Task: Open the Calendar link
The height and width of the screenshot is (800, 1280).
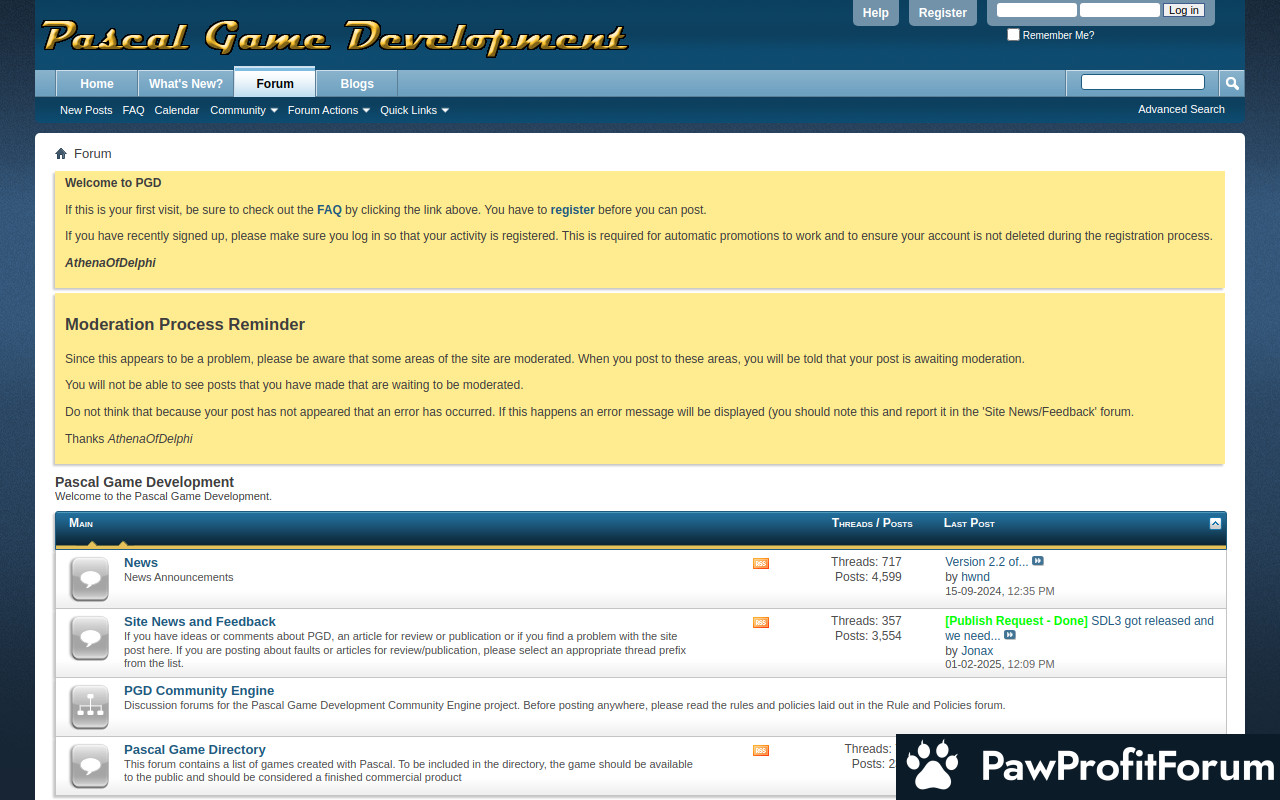Action: (177, 110)
